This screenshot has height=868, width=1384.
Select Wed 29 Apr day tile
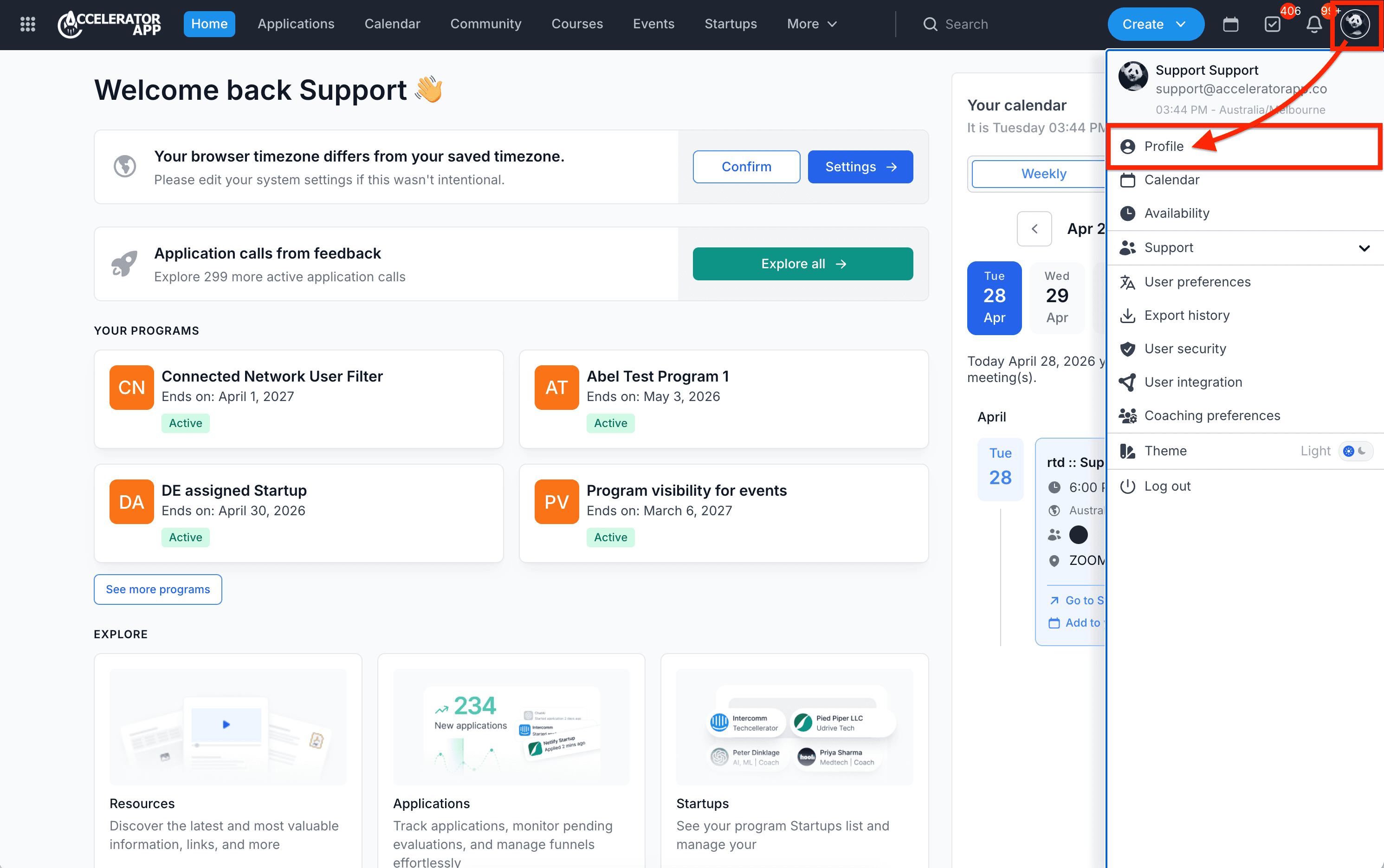point(1056,298)
